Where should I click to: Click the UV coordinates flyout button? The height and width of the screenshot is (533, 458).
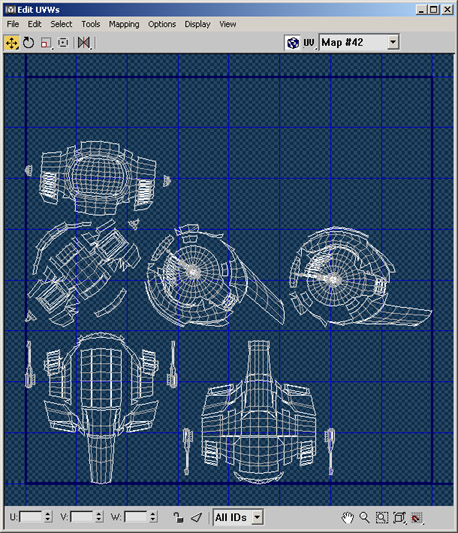(309, 43)
